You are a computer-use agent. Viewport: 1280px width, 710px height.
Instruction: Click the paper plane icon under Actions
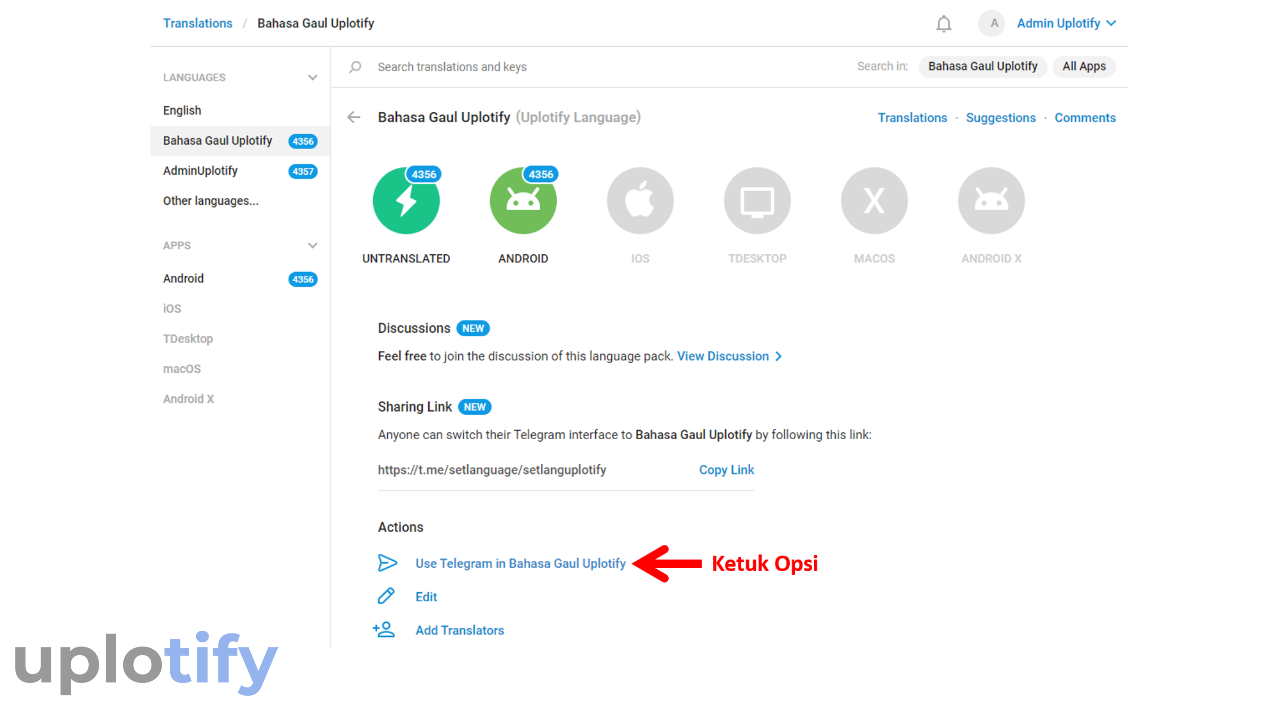386,563
